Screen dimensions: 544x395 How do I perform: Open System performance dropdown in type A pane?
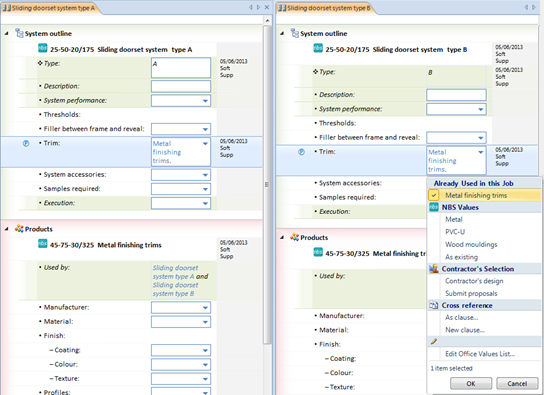(205, 101)
